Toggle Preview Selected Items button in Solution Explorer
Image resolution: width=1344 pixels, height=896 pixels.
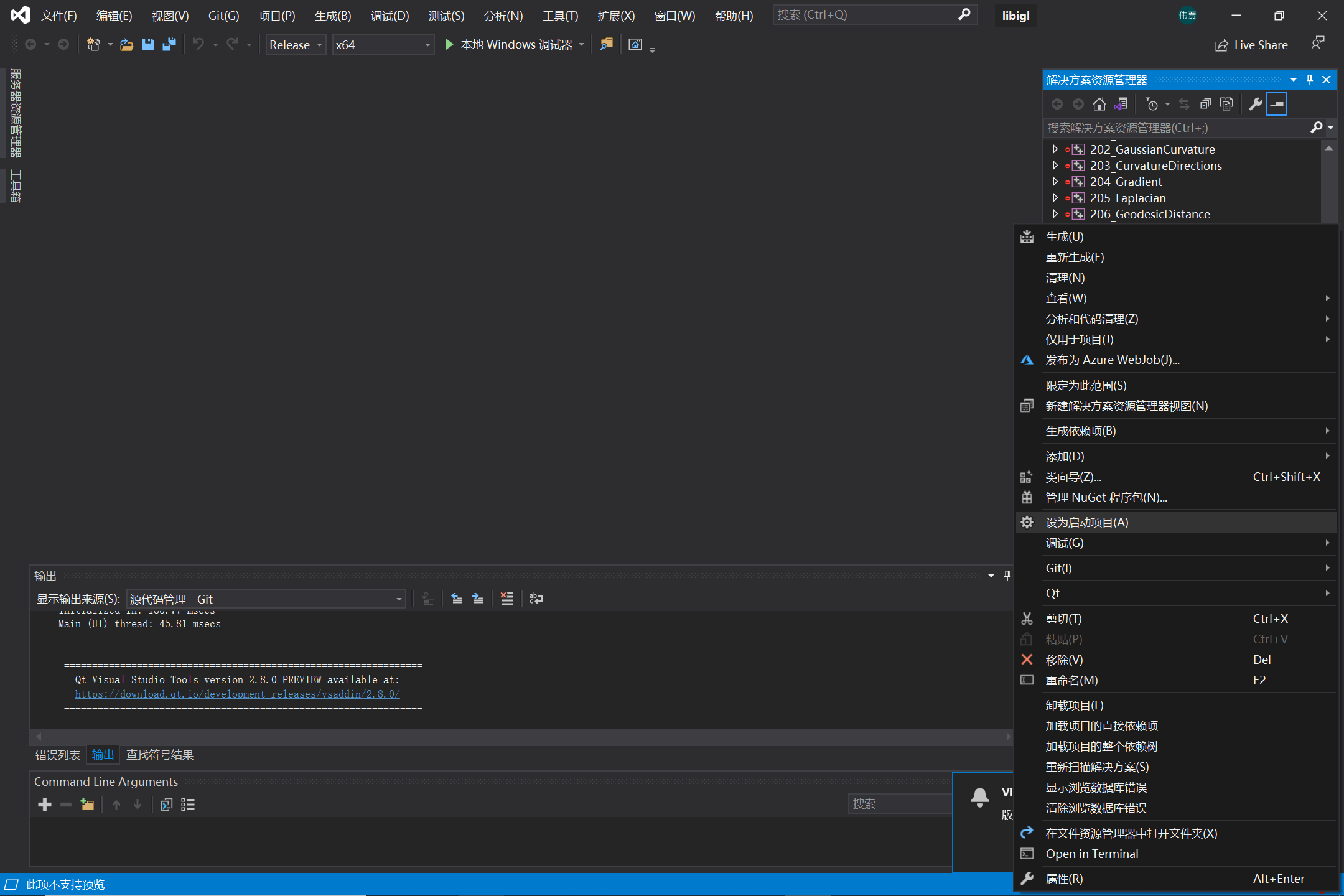point(1277,105)
